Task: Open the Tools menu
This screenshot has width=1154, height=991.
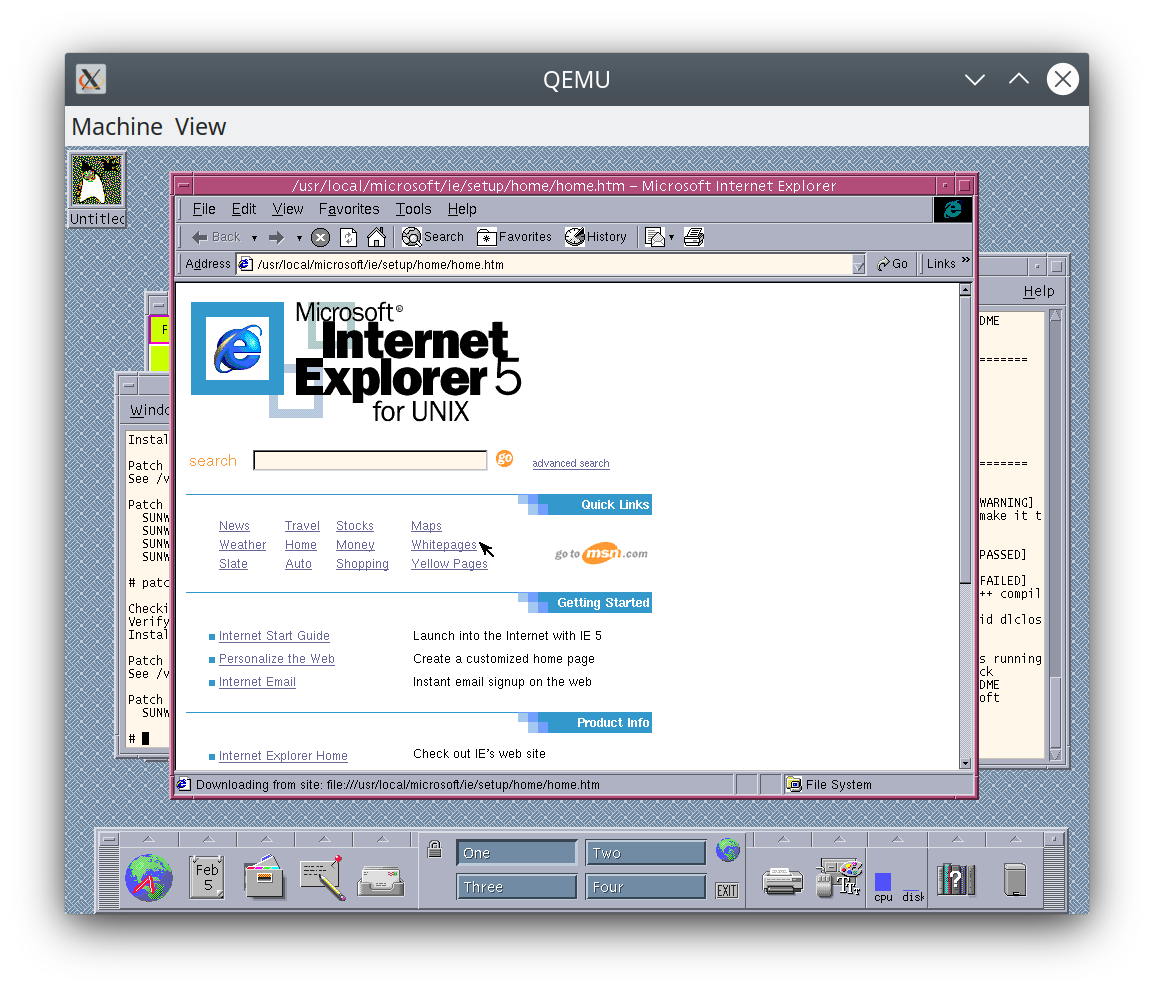Action: [x=413, y=209]
